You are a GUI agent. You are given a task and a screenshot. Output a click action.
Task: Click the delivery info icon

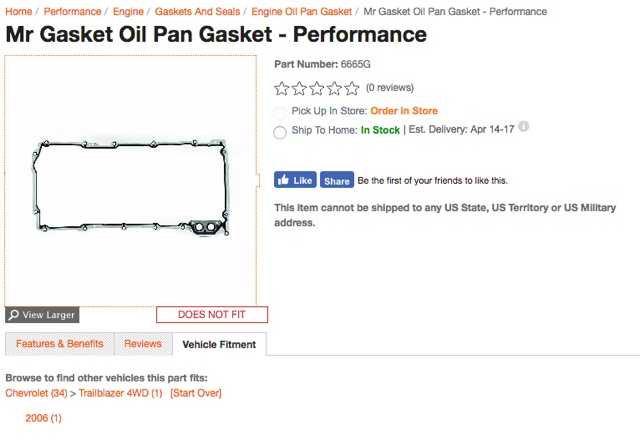pos(524,127)
